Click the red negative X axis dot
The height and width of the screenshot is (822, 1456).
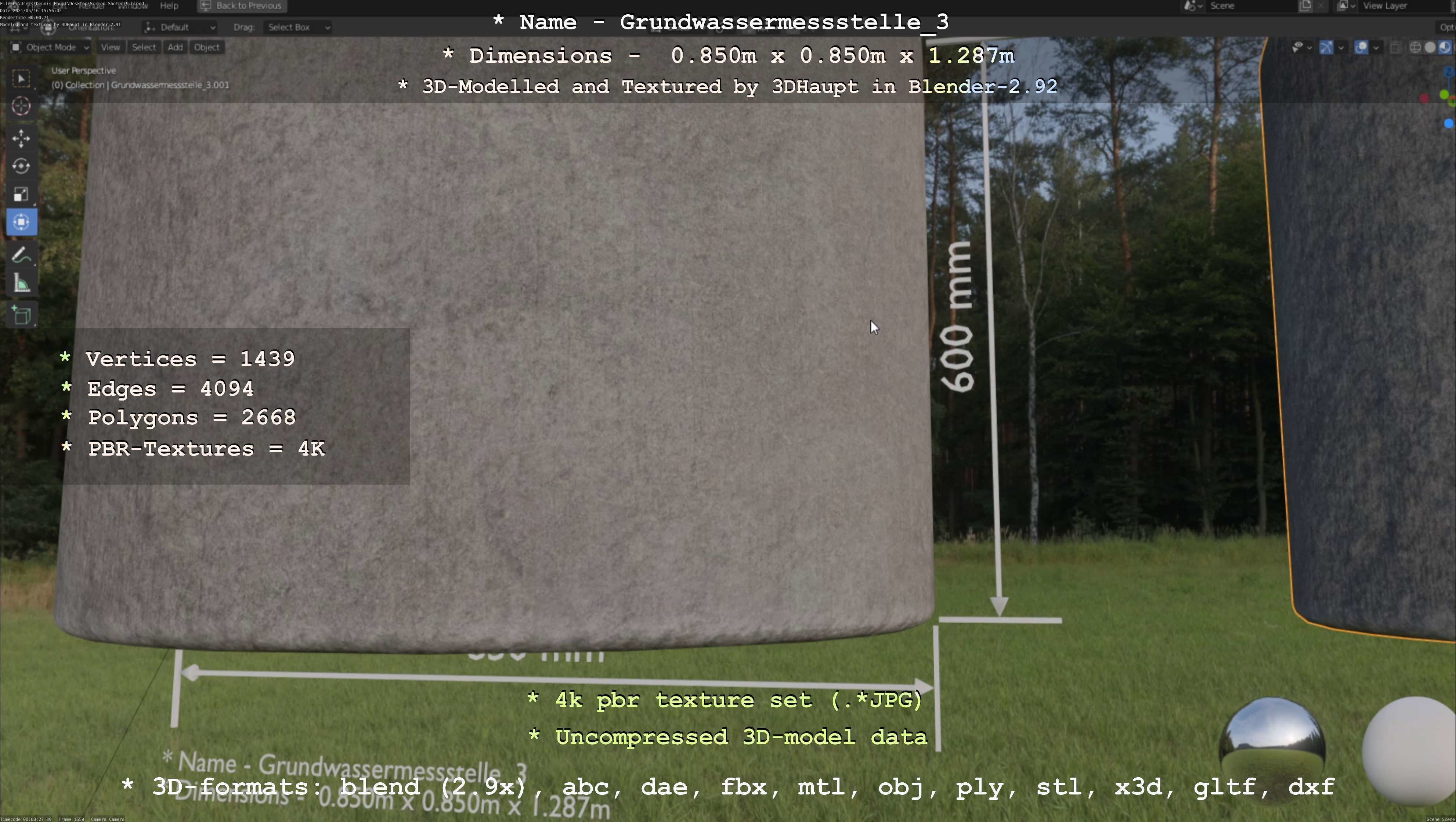[1424, 99]
